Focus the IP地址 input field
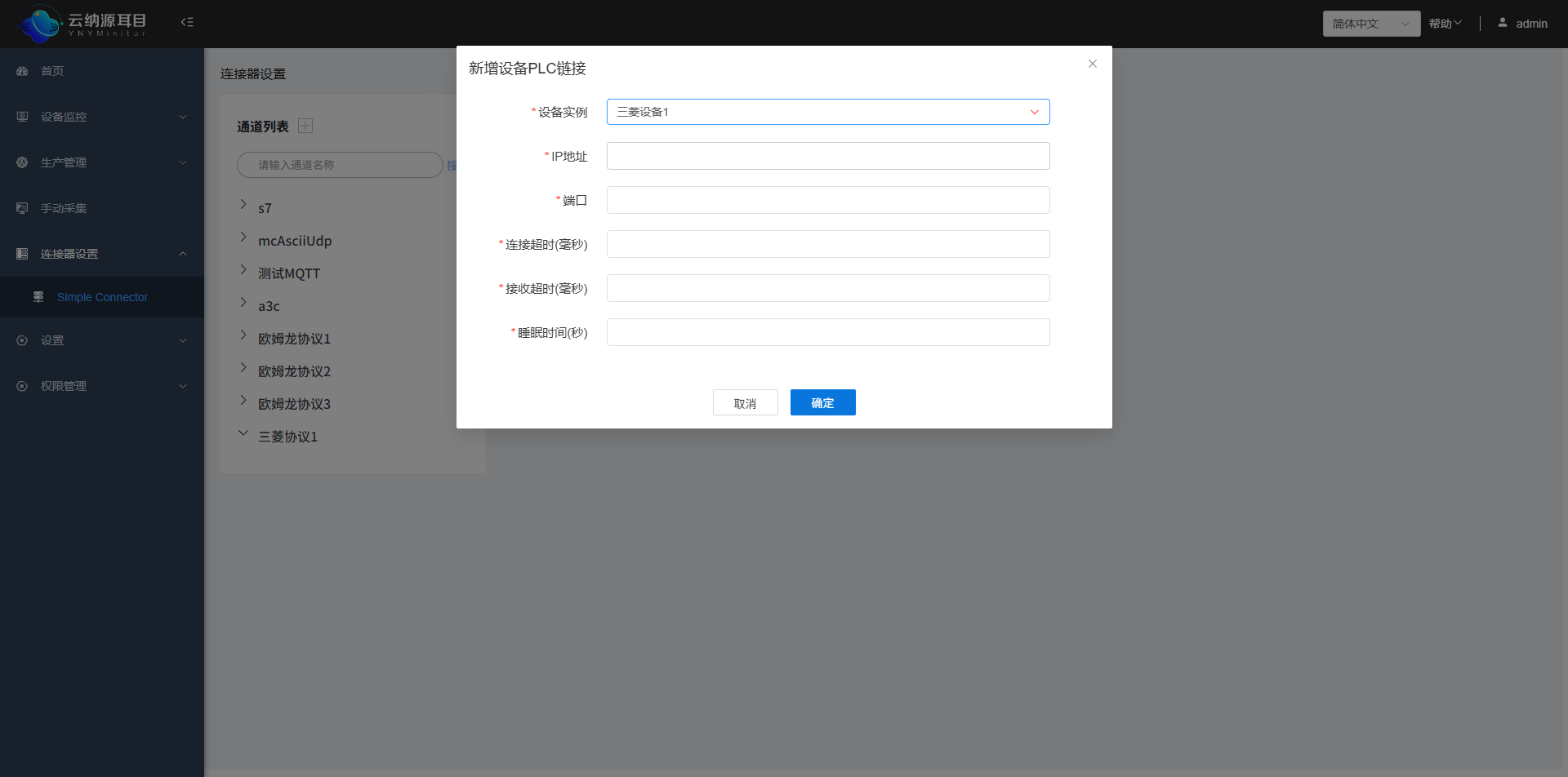This screenshot has width=1568, height=777. pyautogui.click(x=827, y=156)
